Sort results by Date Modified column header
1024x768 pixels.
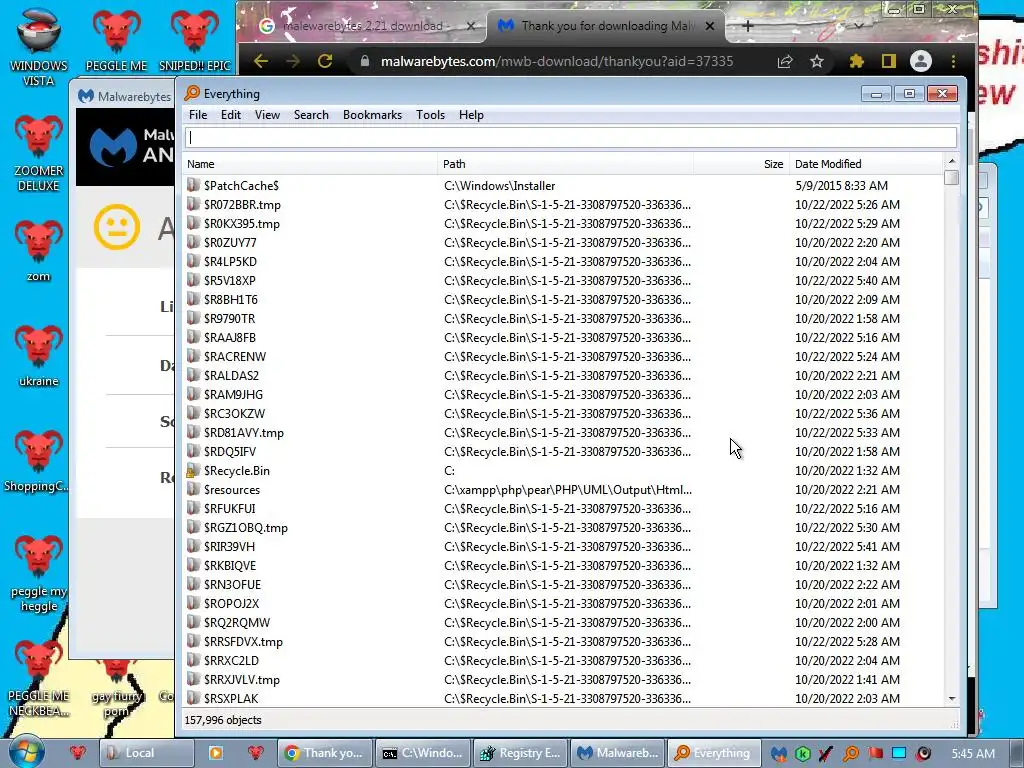[866, 164]
